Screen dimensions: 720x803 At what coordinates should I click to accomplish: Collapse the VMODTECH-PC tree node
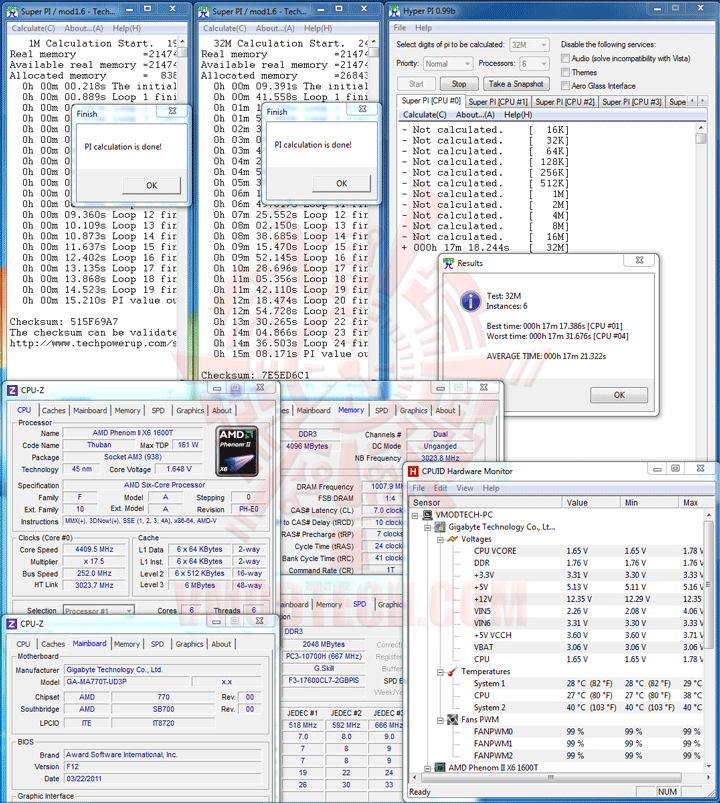tap(415, 515)
